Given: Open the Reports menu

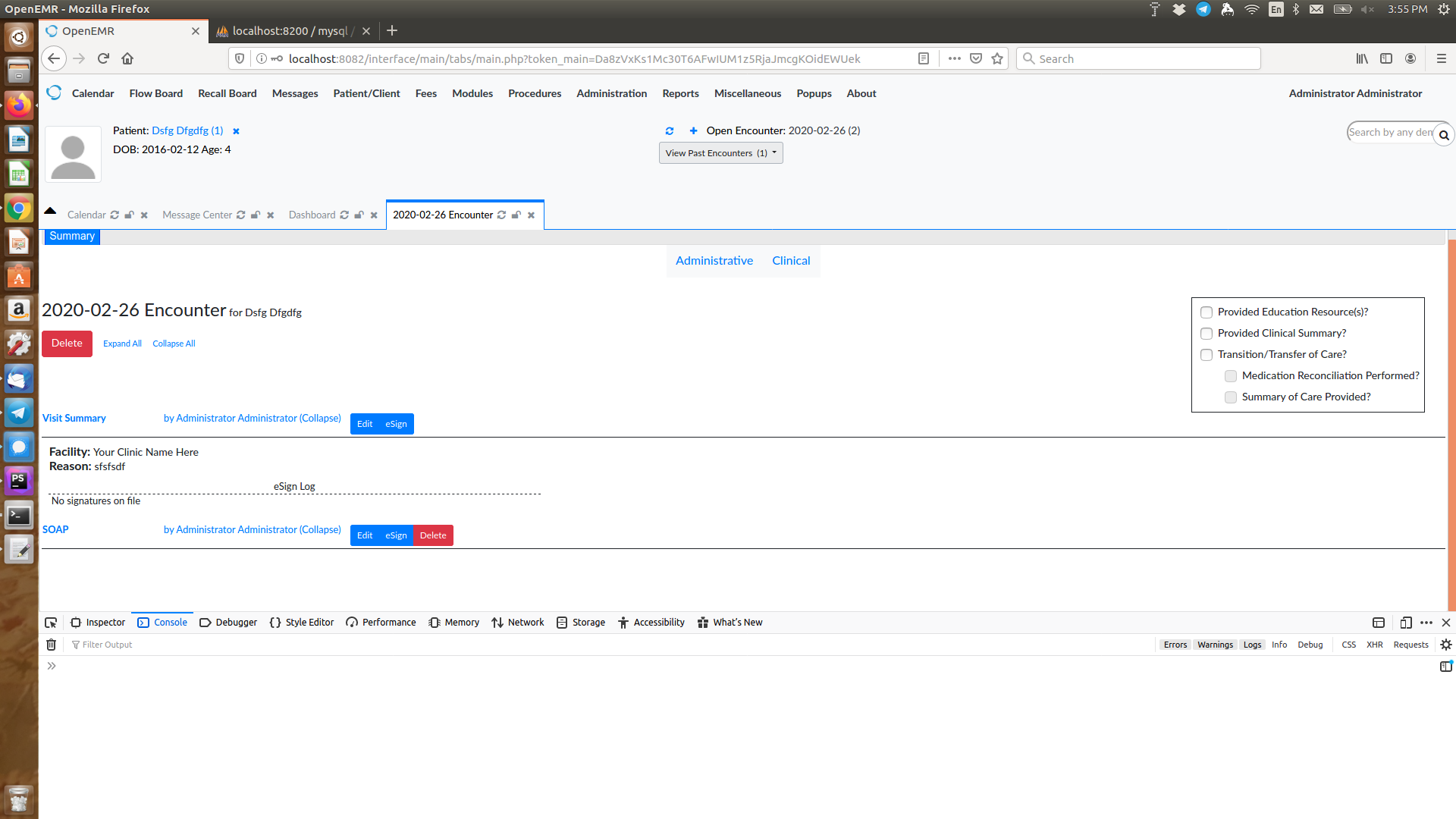Looking at the screenshot, I should coord(679,93).
